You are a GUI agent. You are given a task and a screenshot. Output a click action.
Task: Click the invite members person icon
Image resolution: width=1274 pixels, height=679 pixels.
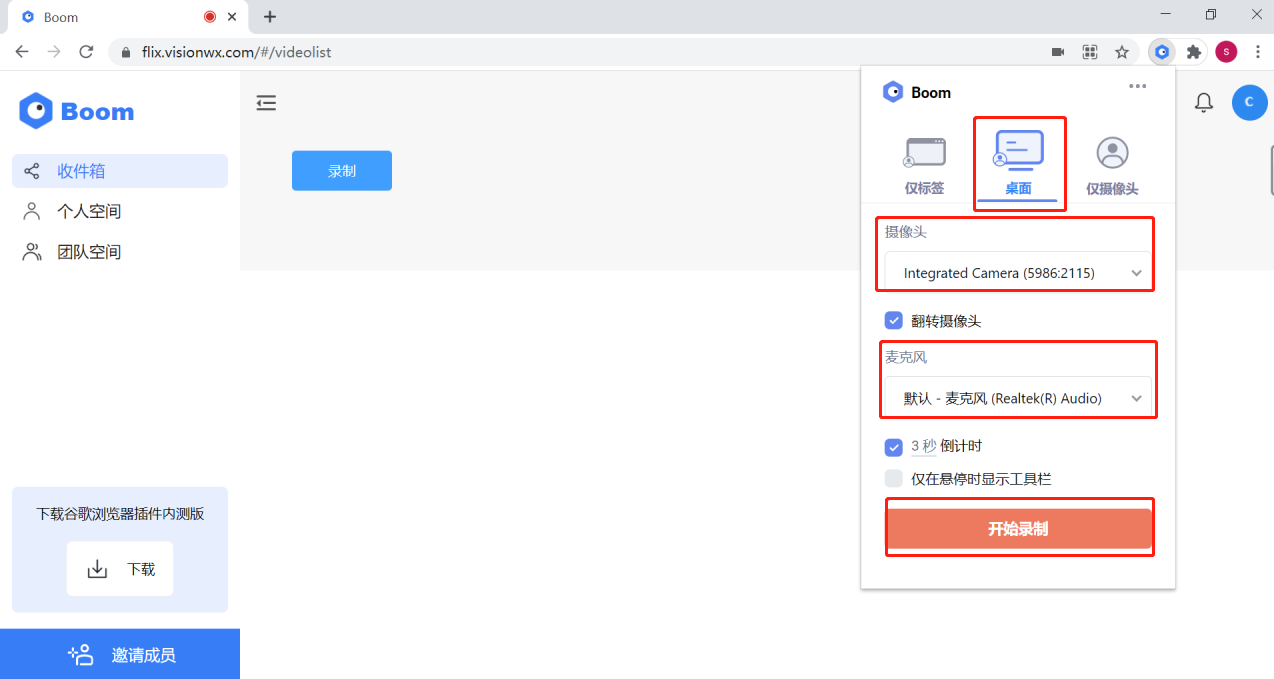coord(81,655)
